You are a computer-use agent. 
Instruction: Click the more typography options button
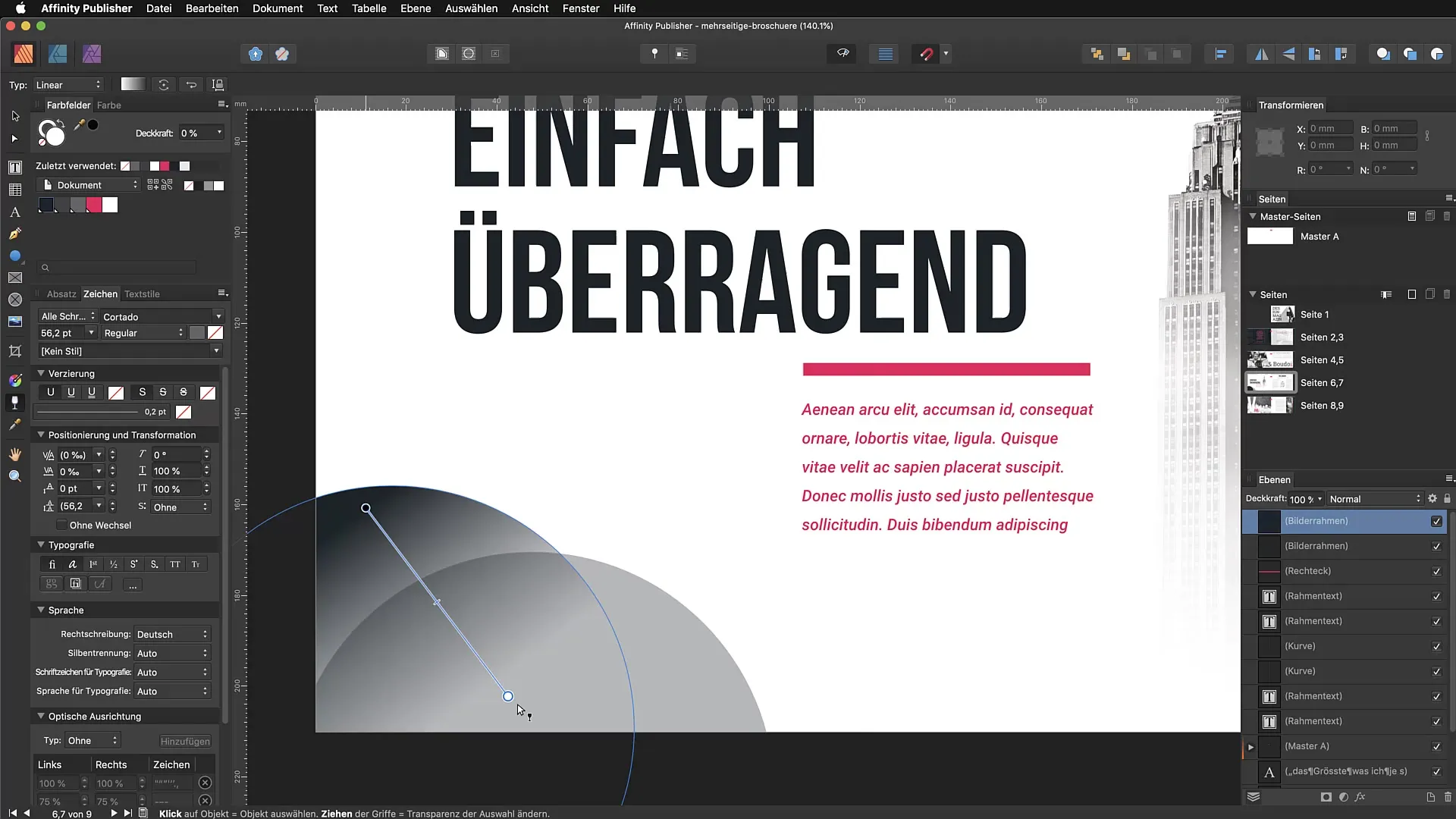[x=133, y=585]
